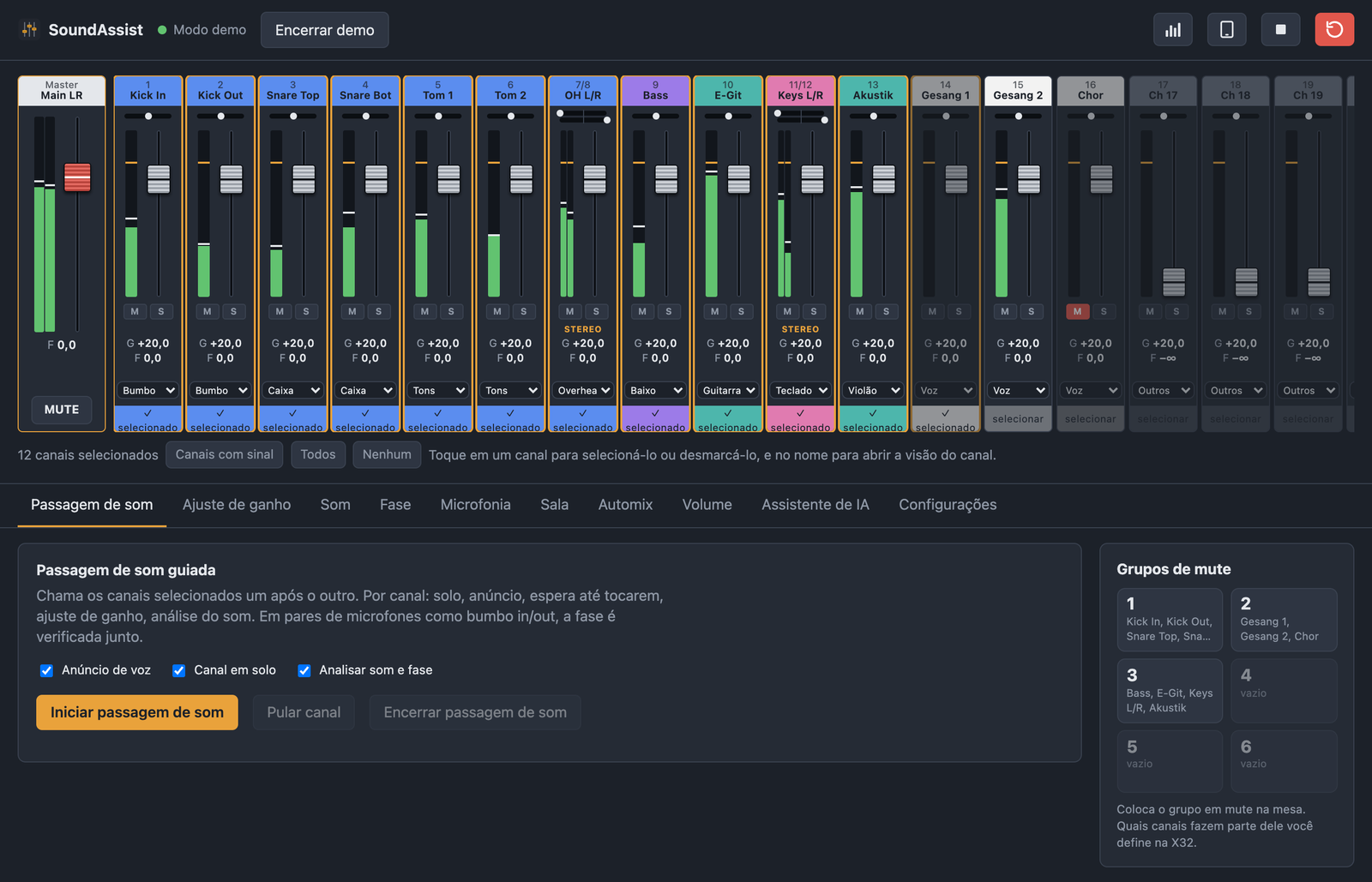Click the square stop icon in header
Image resolution: width=1372 pixels, height=882 pixels.
pos(1280,30)
